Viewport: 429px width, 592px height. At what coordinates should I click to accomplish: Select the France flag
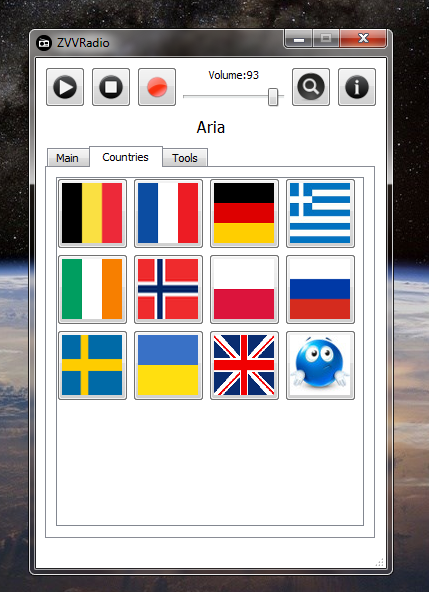168,213
